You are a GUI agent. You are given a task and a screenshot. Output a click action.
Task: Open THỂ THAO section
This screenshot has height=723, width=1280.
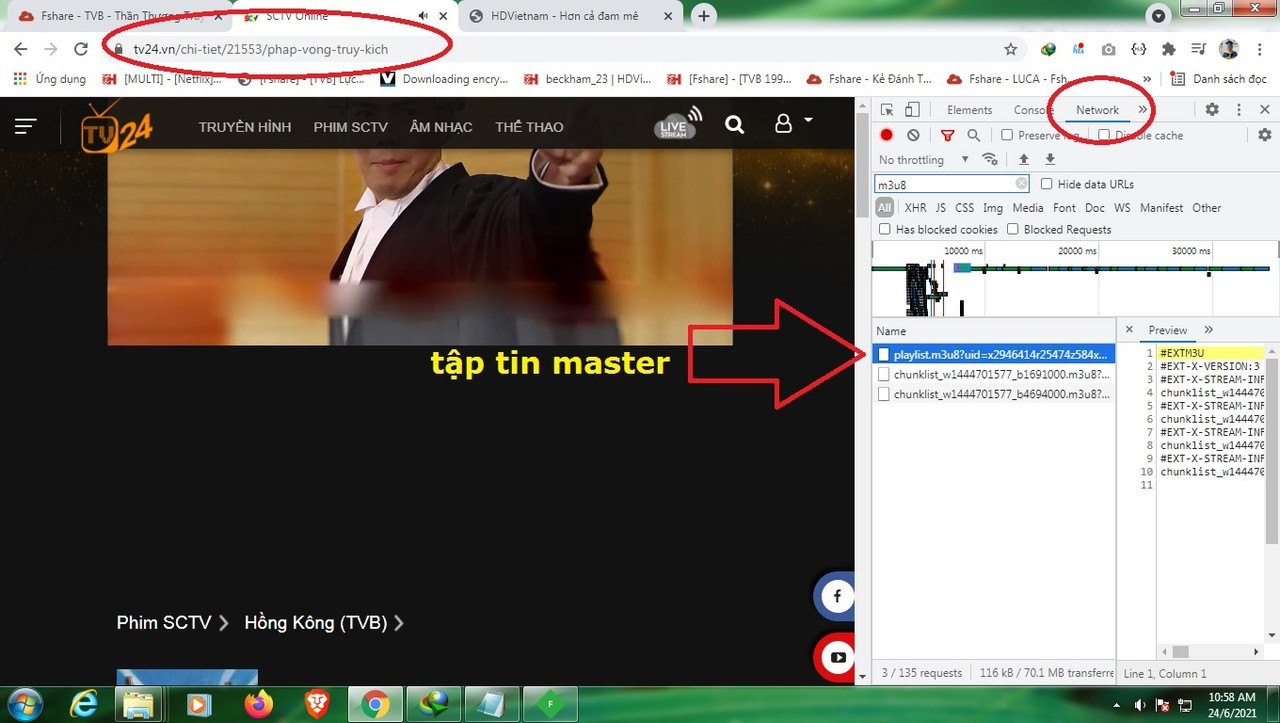pos(529,127)
